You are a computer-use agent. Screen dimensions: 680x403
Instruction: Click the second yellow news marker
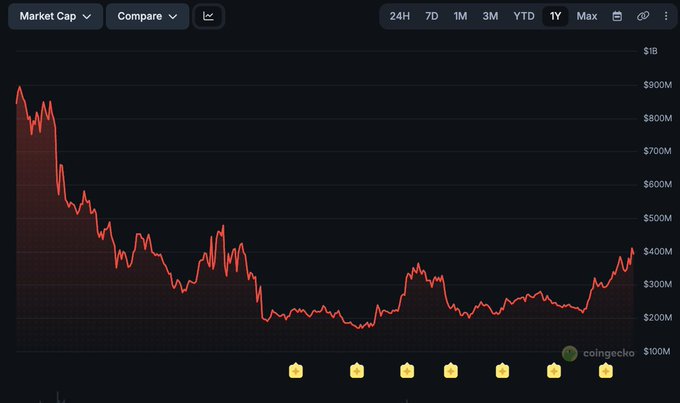[357, 371]
